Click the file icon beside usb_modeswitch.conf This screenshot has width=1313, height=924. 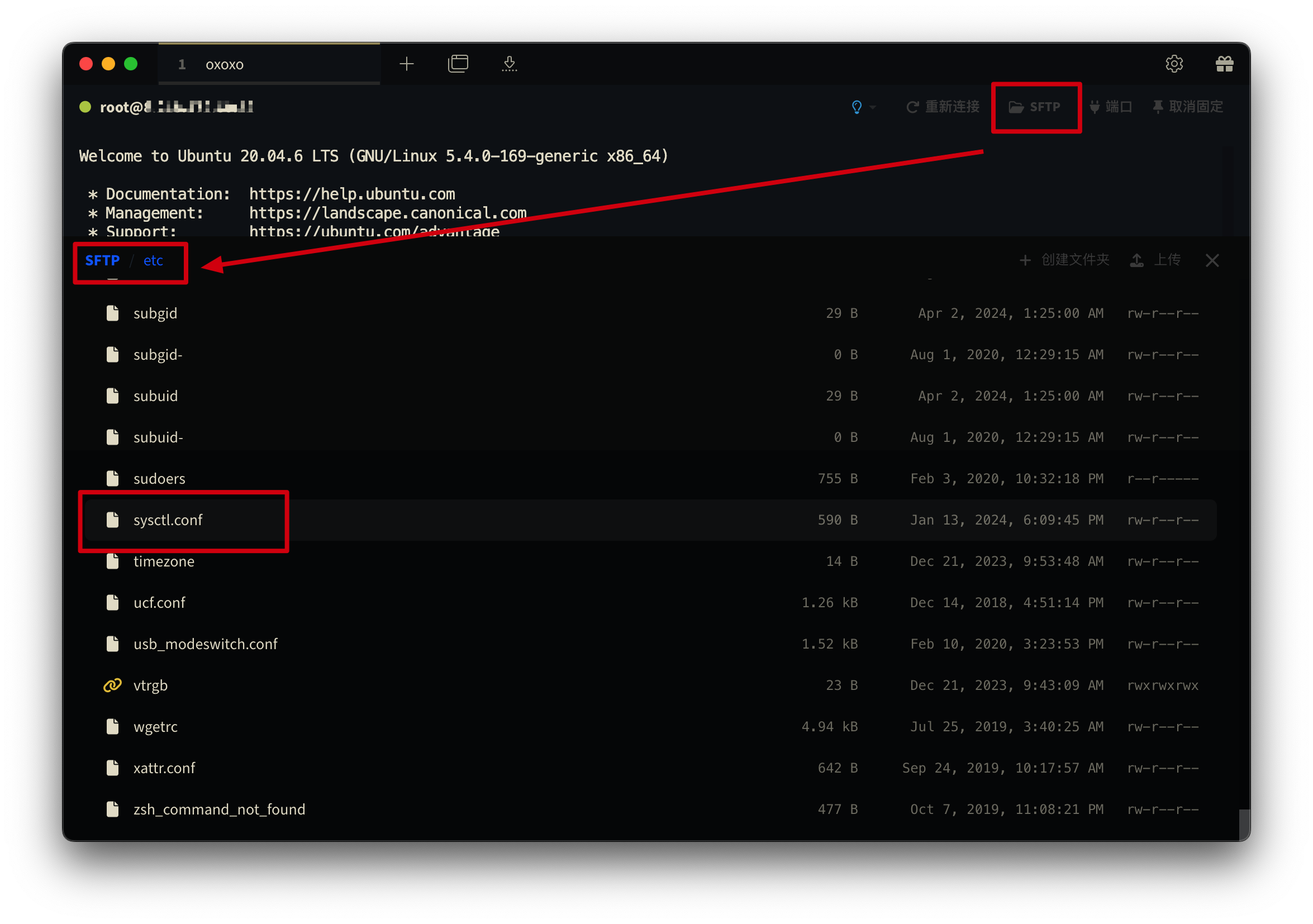(113, 644)
